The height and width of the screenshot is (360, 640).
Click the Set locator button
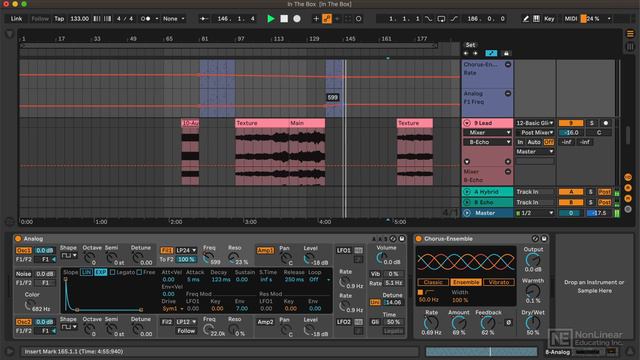click(x=470, y=45)
